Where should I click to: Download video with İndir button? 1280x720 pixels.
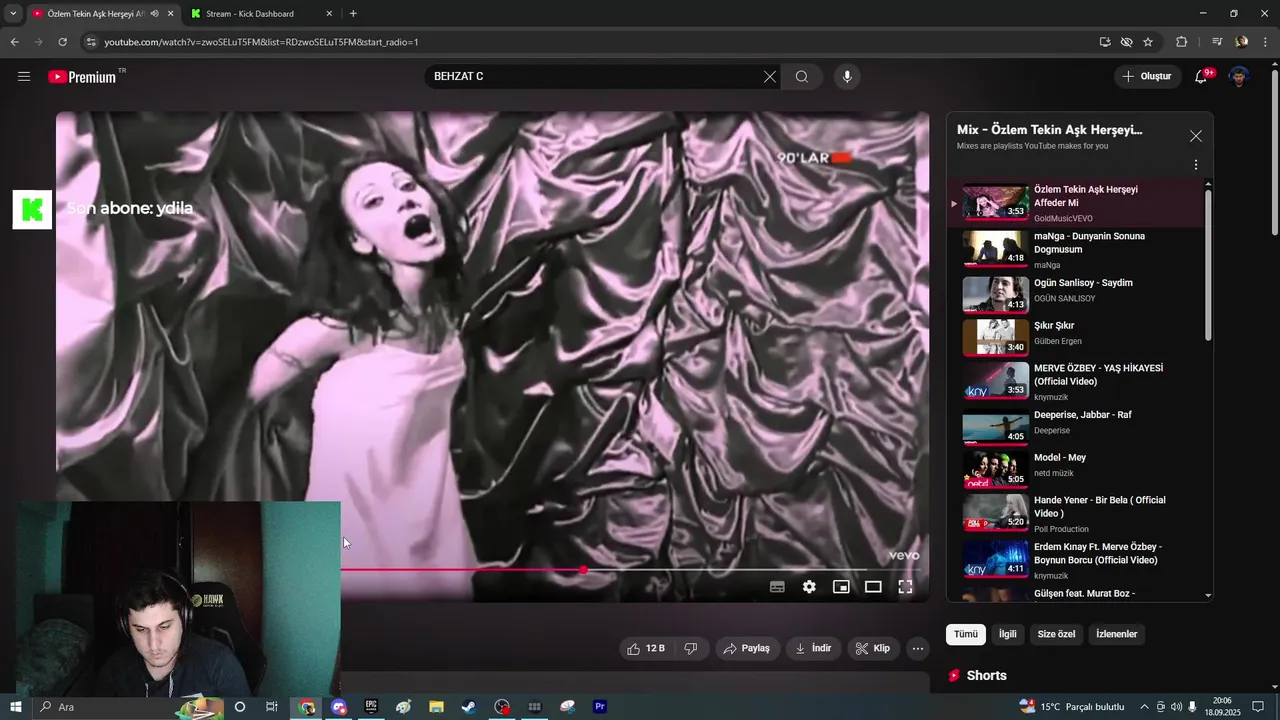(x=813, y=649)
